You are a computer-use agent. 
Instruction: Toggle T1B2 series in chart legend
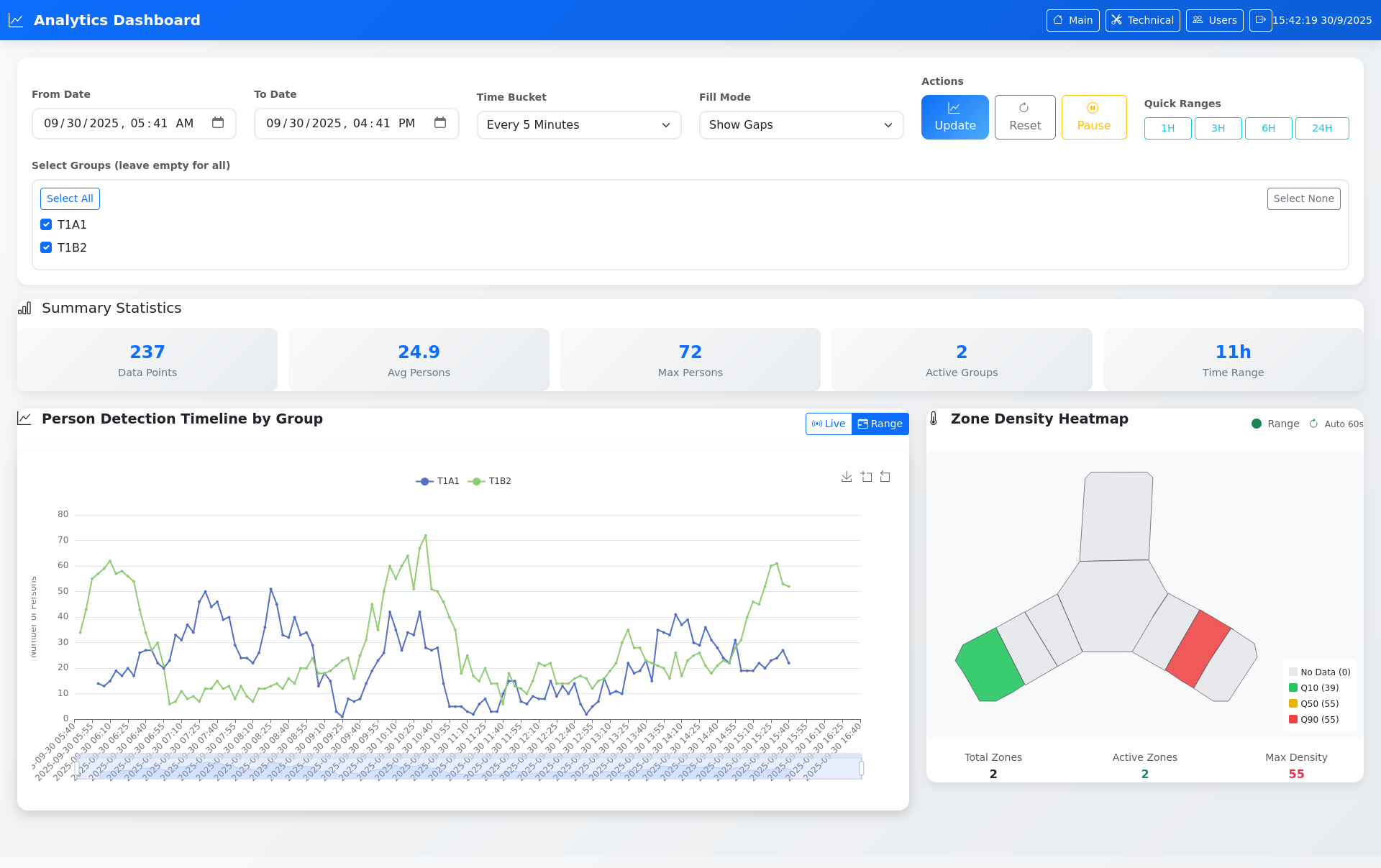point(490,481)
